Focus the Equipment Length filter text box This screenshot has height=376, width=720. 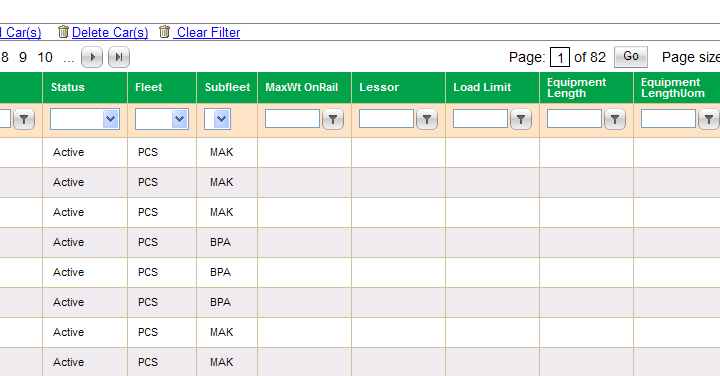[x=574, y=118]
